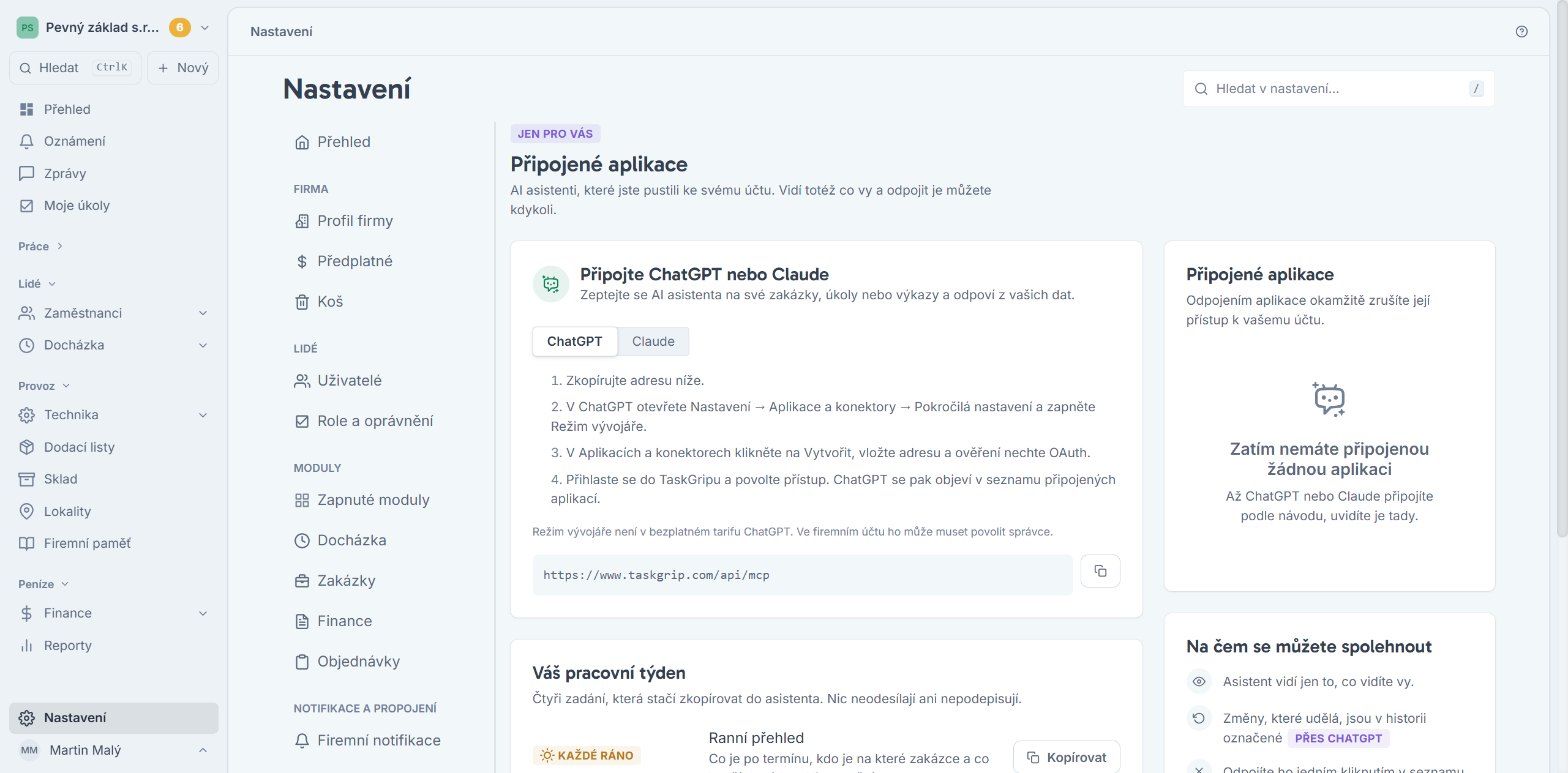Click the Firemní notifikace bell icon
Viewport: 1568px width, 773px height.
click(302, 740)
